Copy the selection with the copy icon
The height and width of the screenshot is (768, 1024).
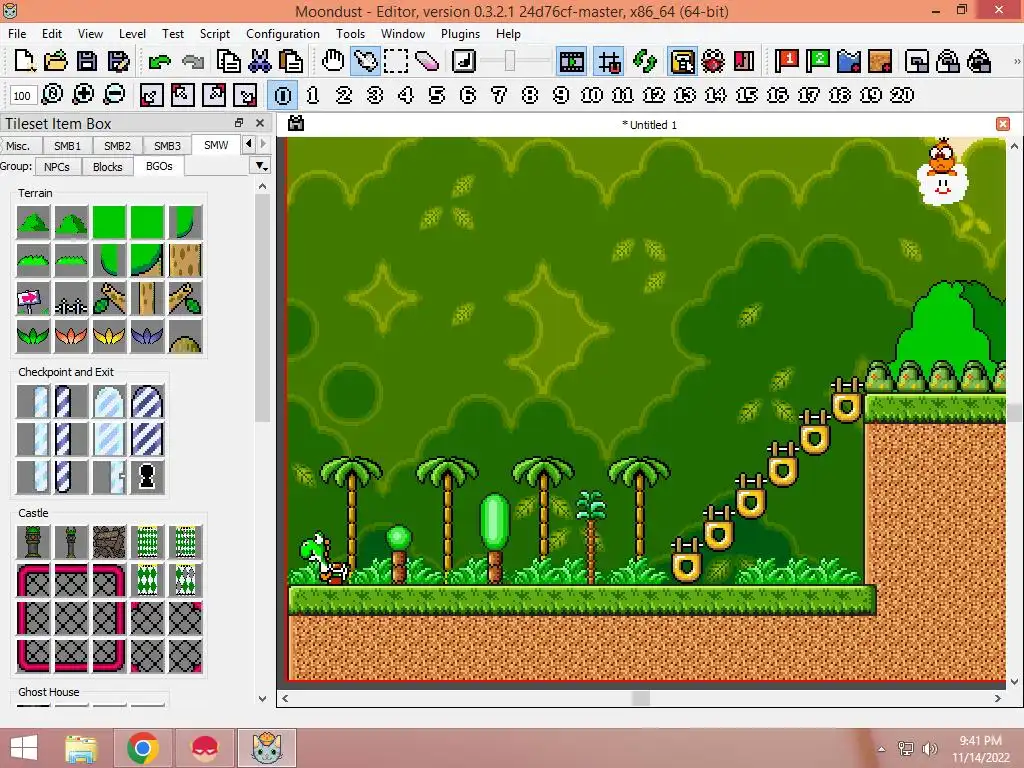pyautogui.click(x=229, y=61)
